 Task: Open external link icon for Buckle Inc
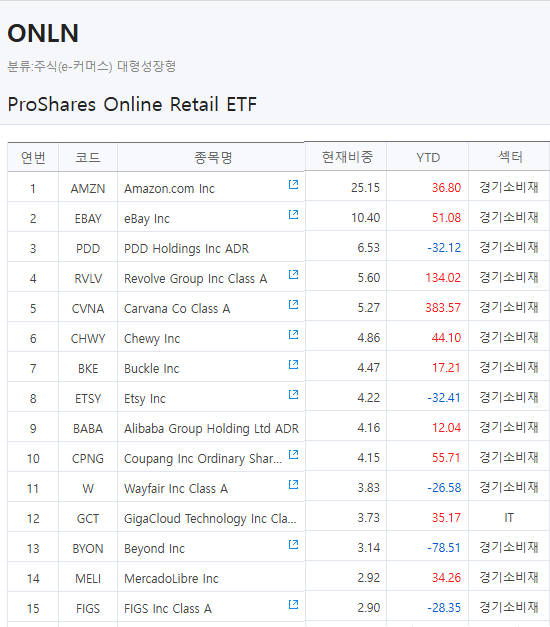tap(294, 364)
